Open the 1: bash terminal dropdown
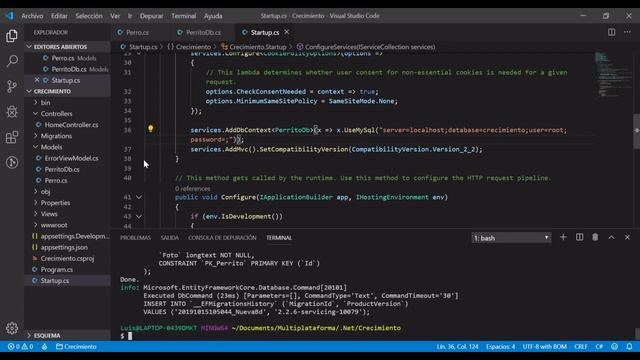Screen dimensions: 640x360 pyautogui.click(x=511, y=238)
